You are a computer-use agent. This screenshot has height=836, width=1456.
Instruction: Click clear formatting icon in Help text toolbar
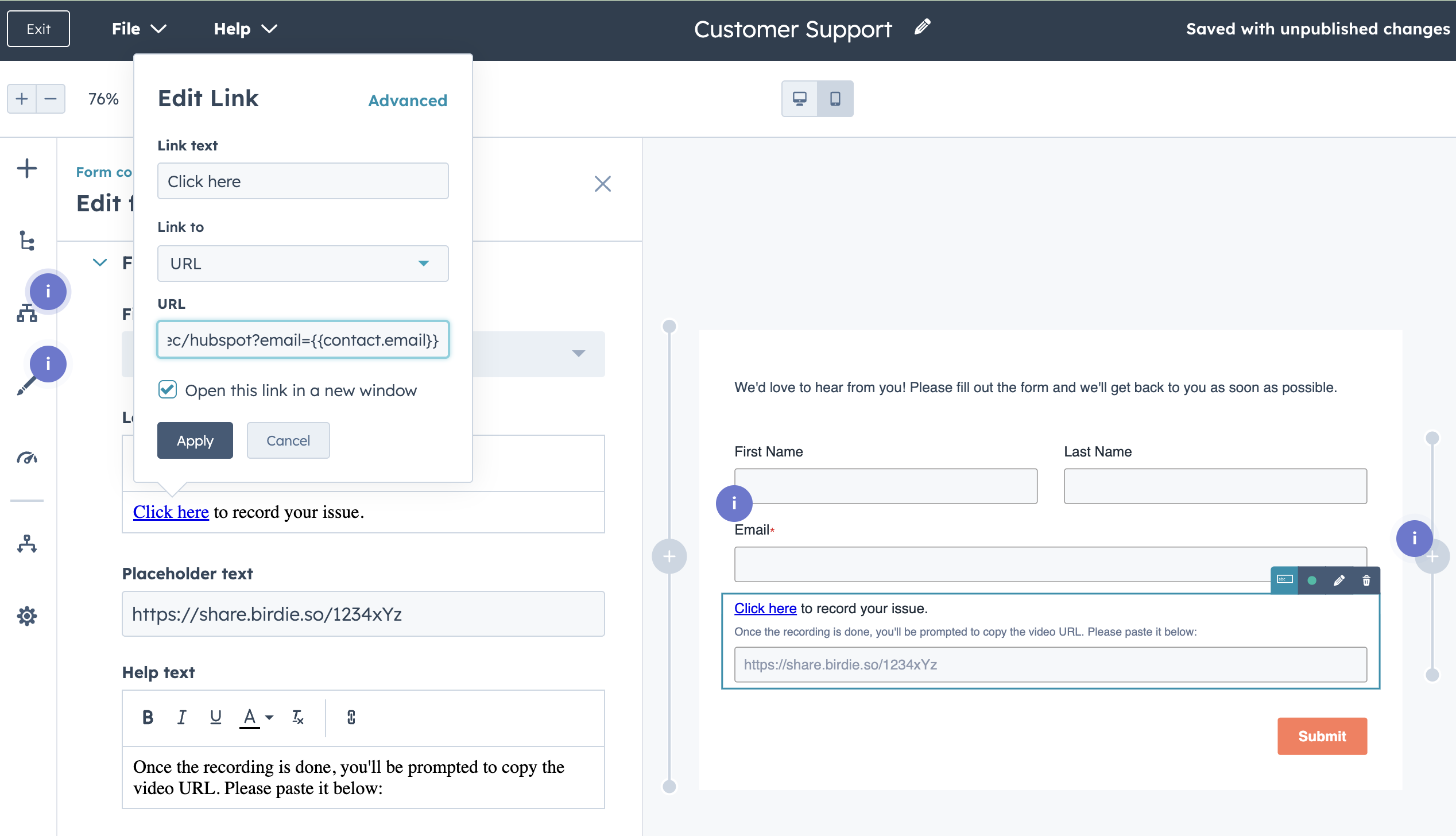[297, 717]
